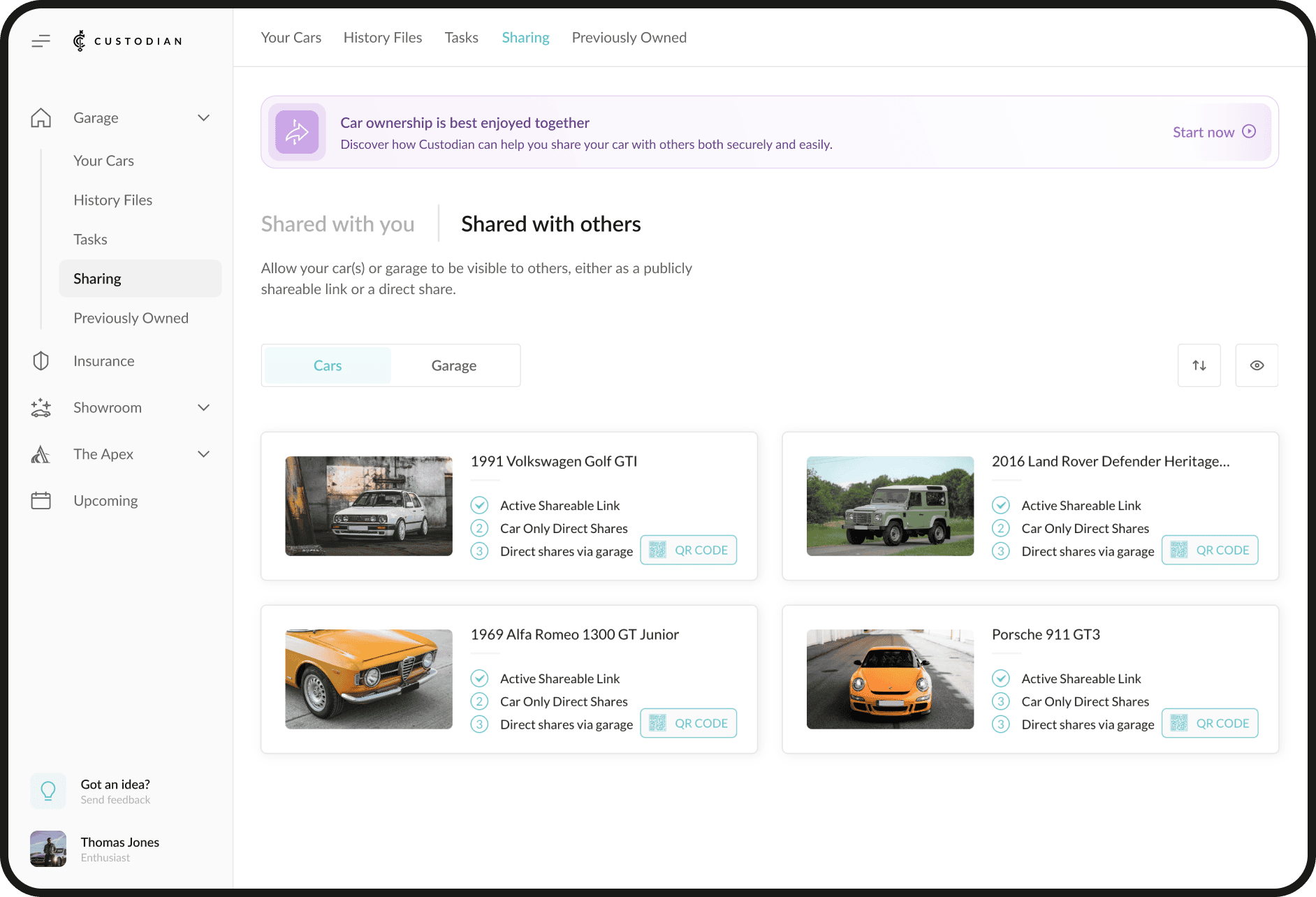This screenshot has width=1316, height=897.
Task: Click The Apex road icon
Action: 41,454
